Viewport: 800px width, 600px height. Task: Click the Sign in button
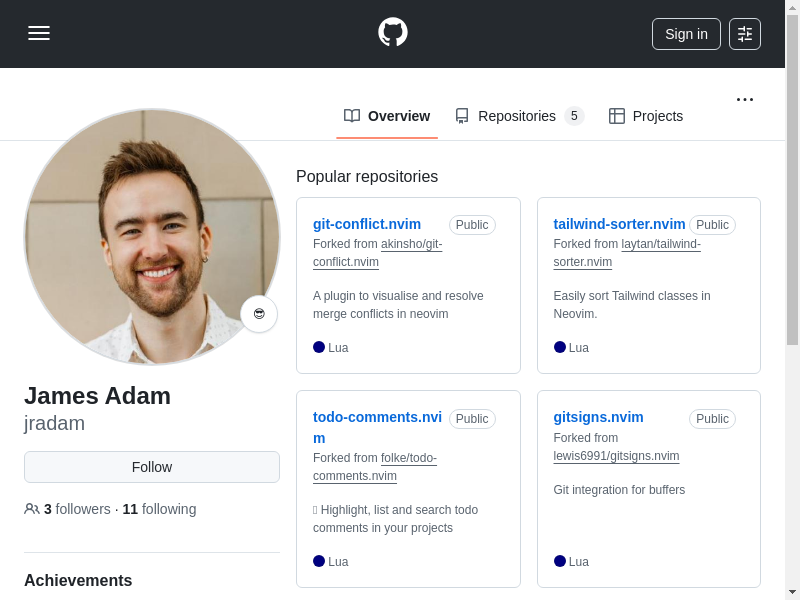pyautogui.click(x=685, y=34)
